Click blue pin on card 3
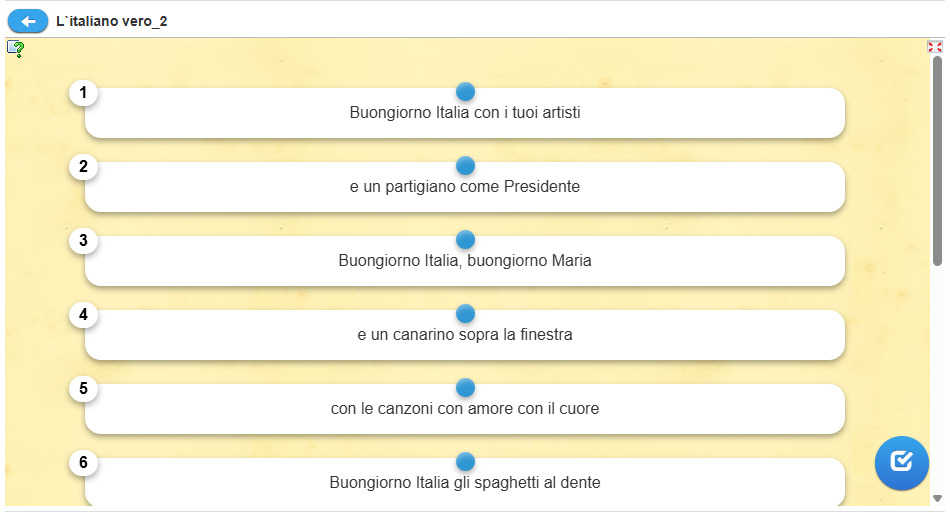Image resolution: width=950 pixels, height=516 pixels. pos(465,240)
